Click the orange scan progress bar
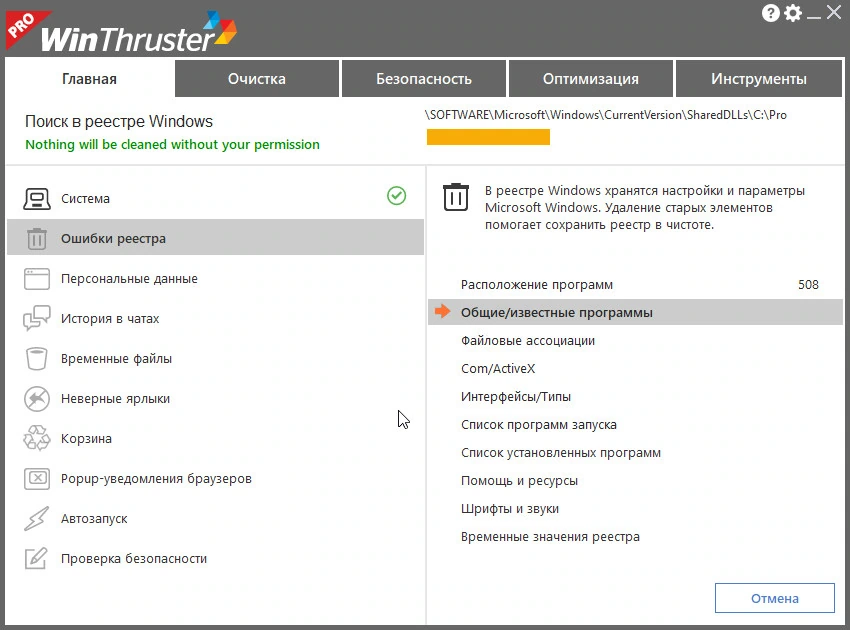 tap(488, 137)
